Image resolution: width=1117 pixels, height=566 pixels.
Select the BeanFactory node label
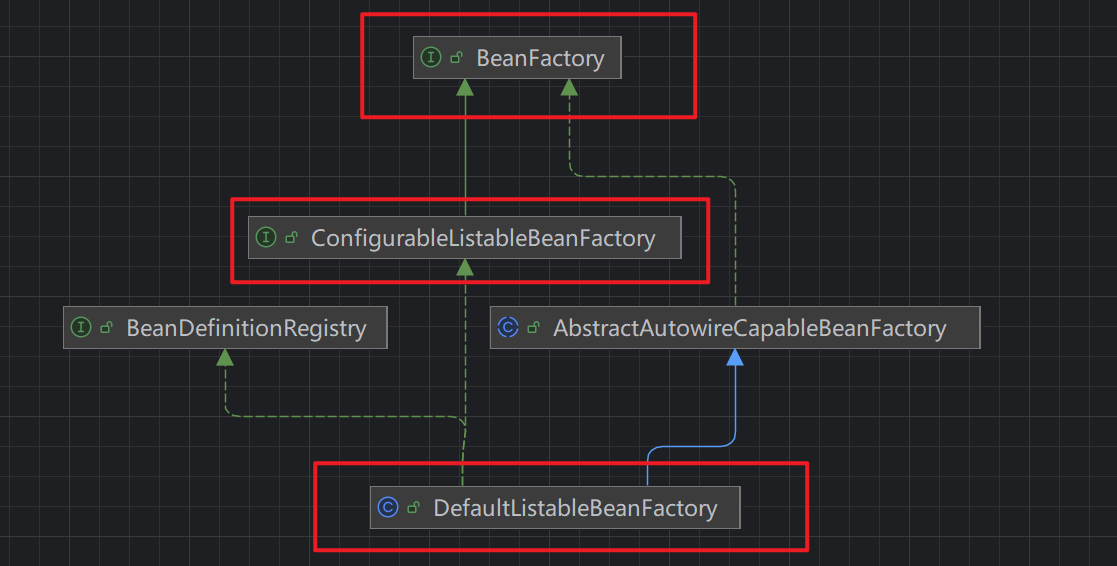540,58
